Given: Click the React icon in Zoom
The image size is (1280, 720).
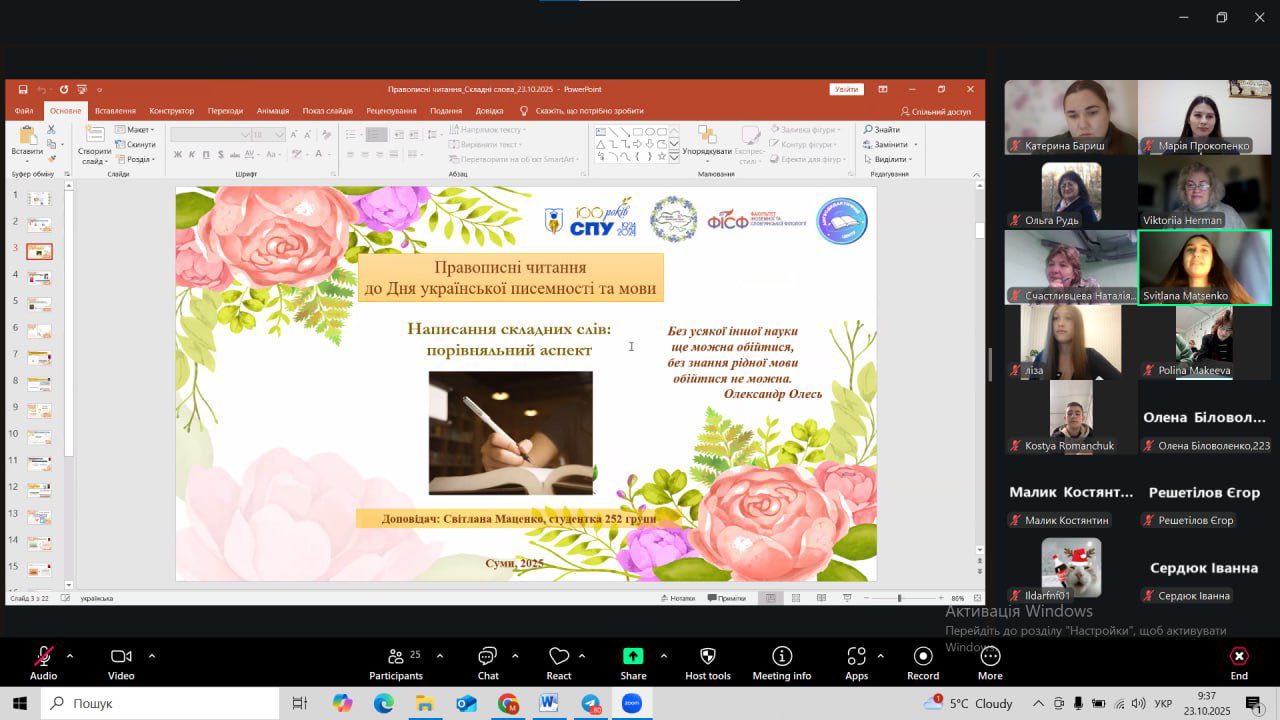Looking at the screenshot, I should 559,657.
